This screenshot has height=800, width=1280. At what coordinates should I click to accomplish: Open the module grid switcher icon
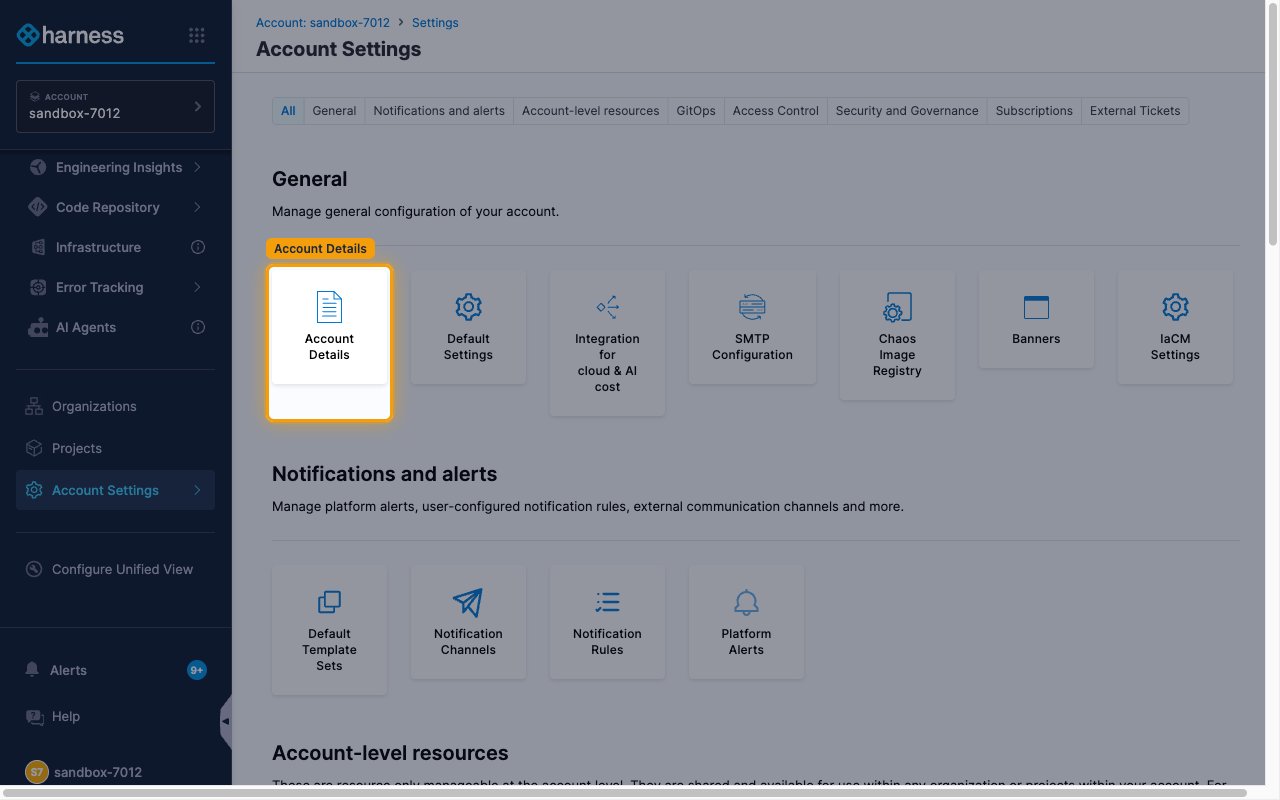coord(197,35)
